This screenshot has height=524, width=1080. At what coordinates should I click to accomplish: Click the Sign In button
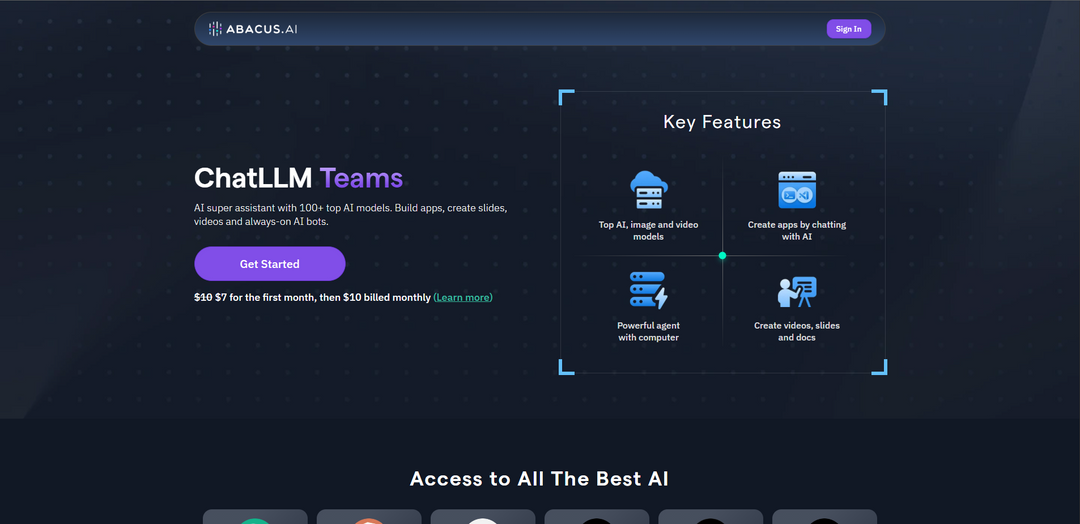point(849,29)
